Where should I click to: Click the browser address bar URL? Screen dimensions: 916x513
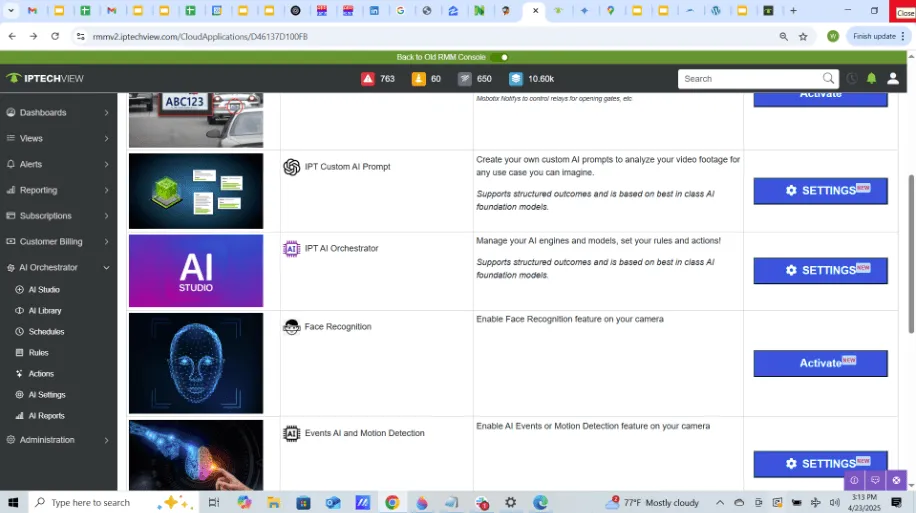[x=200, y=36]
